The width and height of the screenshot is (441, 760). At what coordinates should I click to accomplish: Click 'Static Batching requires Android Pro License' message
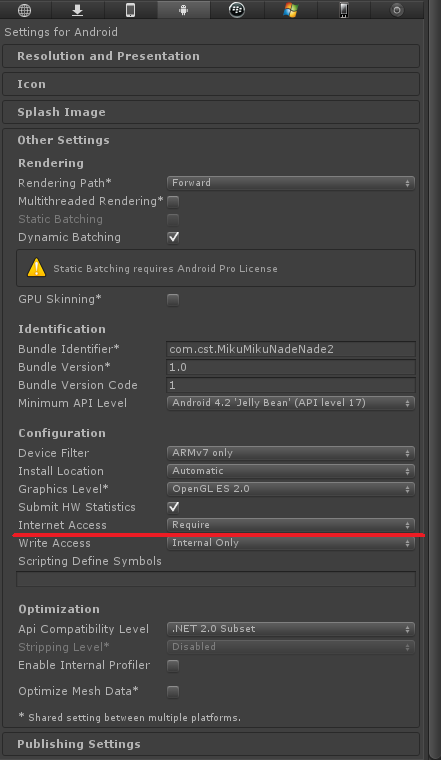tap(165, 269)
